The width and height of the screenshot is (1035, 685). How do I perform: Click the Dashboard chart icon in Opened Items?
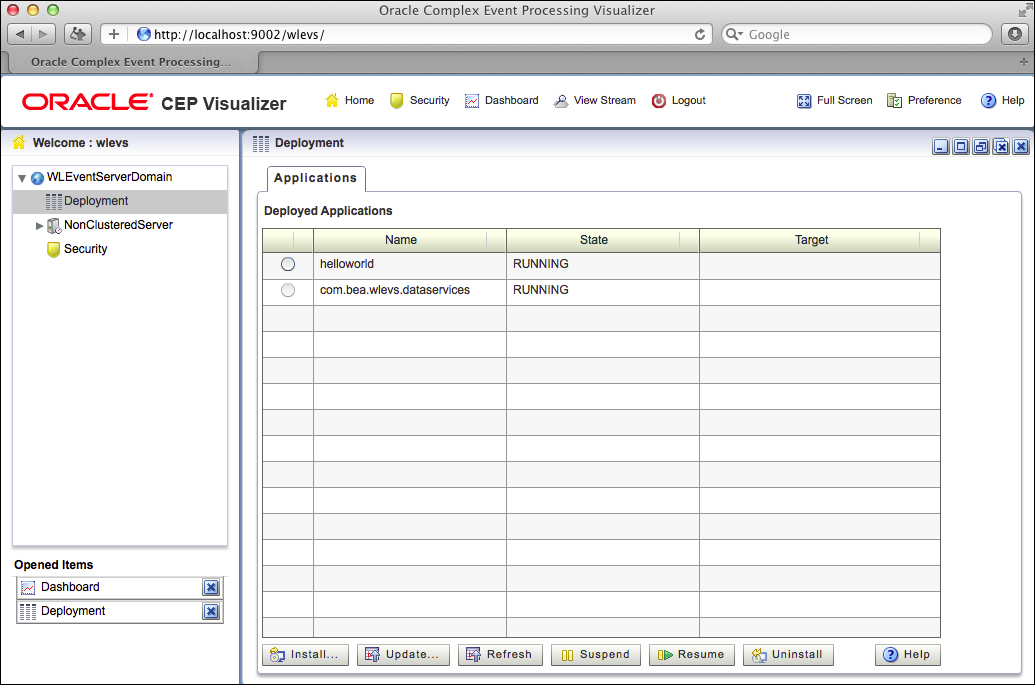tap(28, 587)
